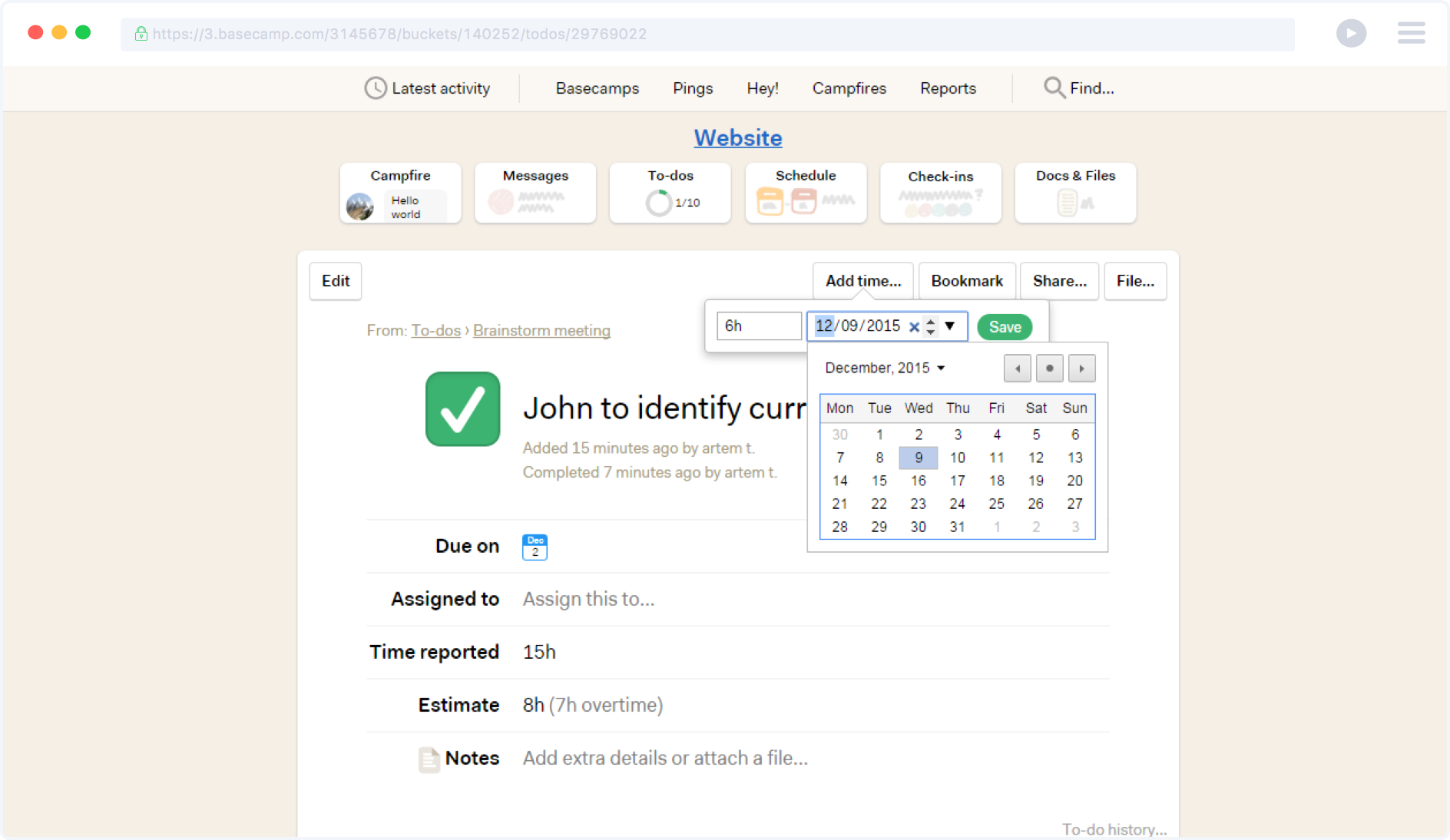Viewport: 1450px width, 840px height.
Task: Open the Dec 2 due date icon
Action: click(x=535, y=547)
